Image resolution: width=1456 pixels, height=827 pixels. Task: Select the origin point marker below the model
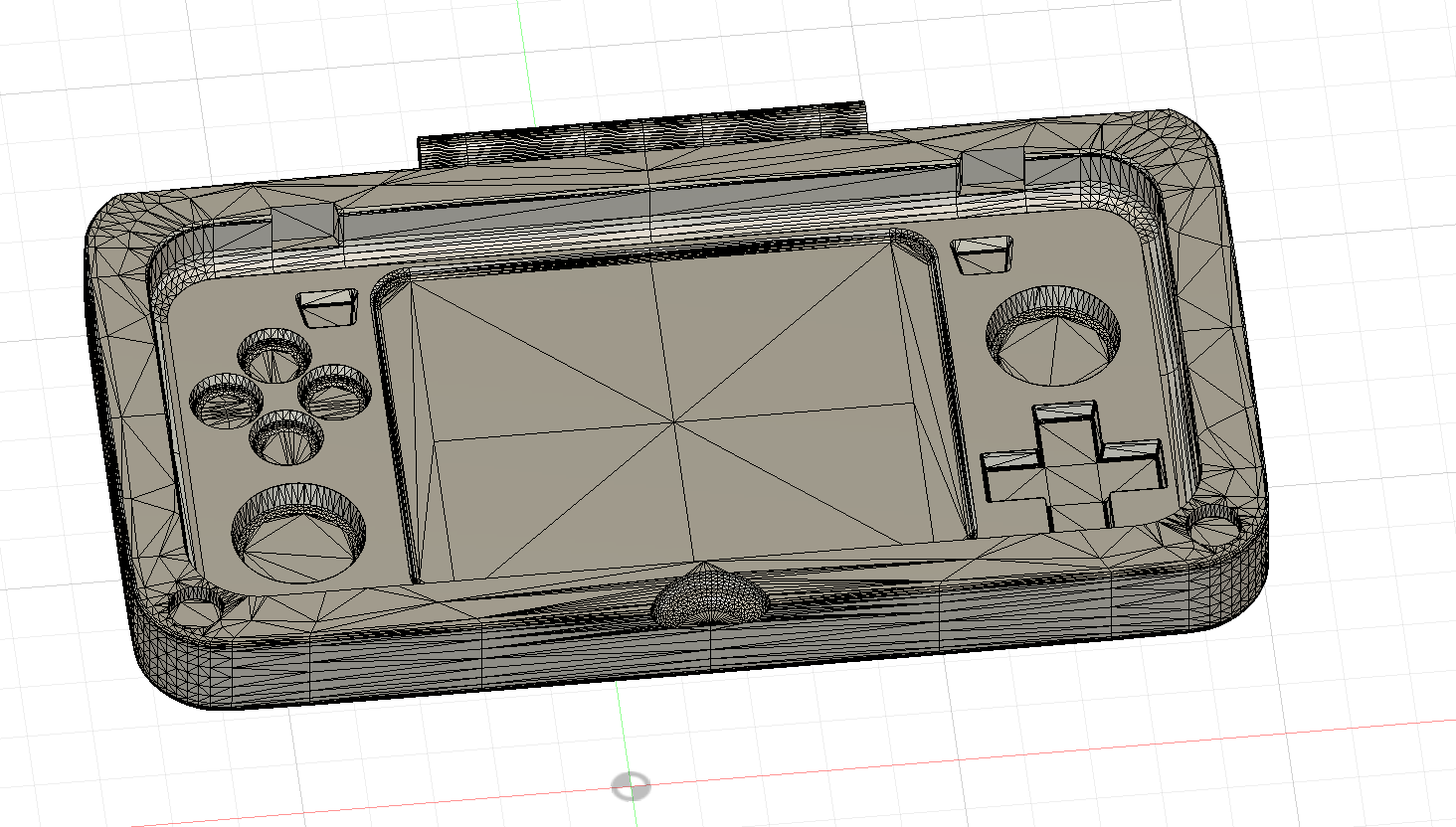pos(631,787)
